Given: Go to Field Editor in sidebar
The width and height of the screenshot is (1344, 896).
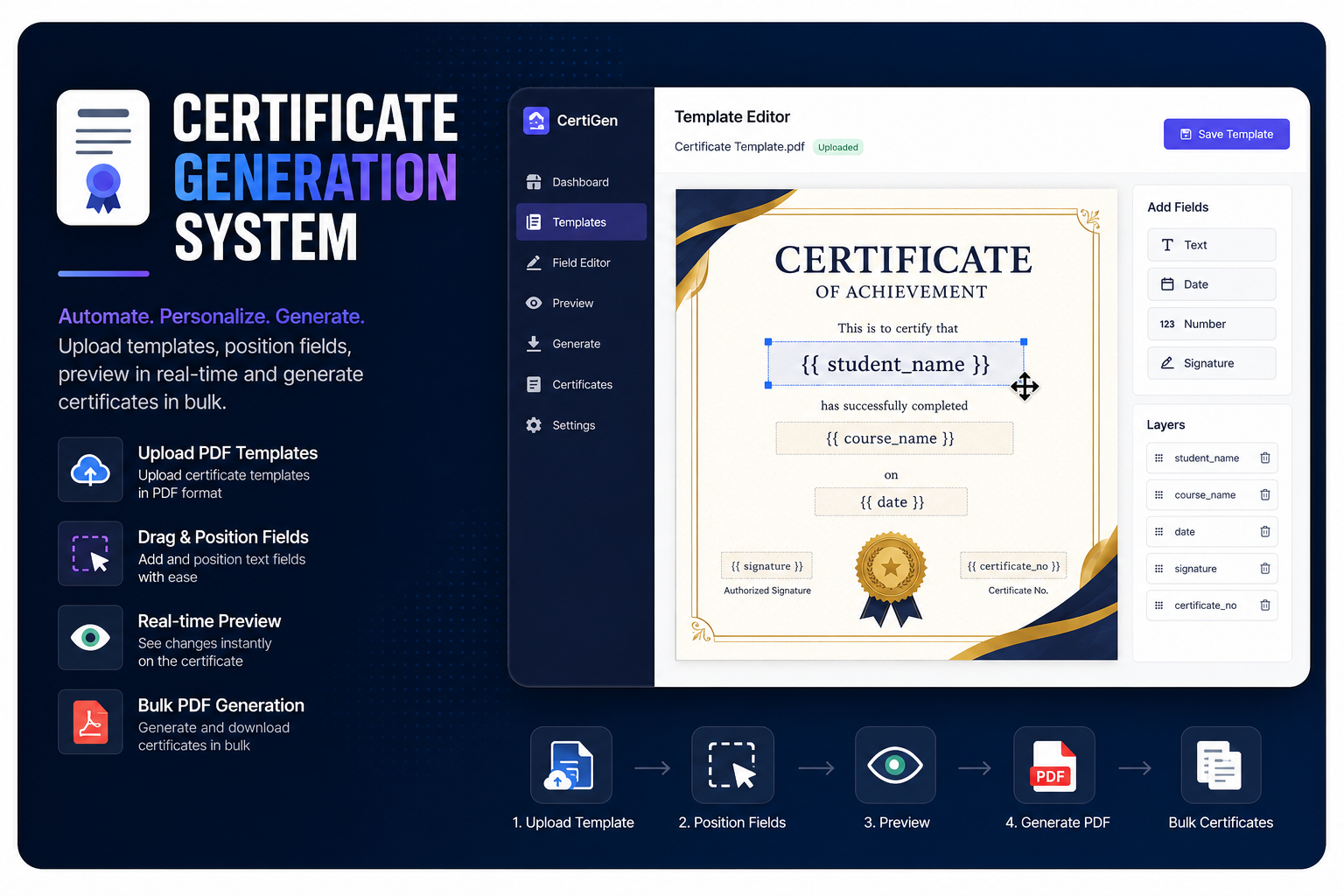Looking at the screenshot, I should (x=581, y=262).
